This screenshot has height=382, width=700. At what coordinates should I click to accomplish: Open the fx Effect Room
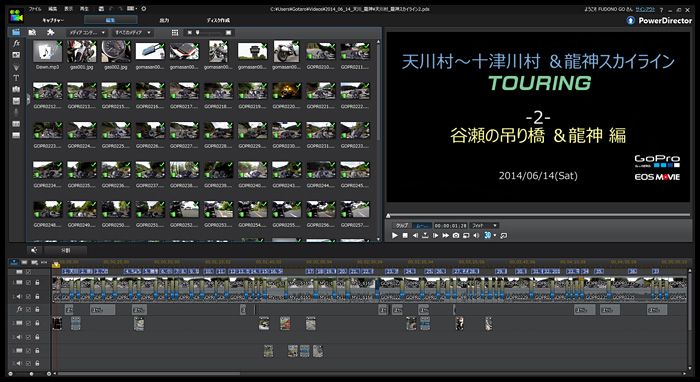(x=17, y=43)
